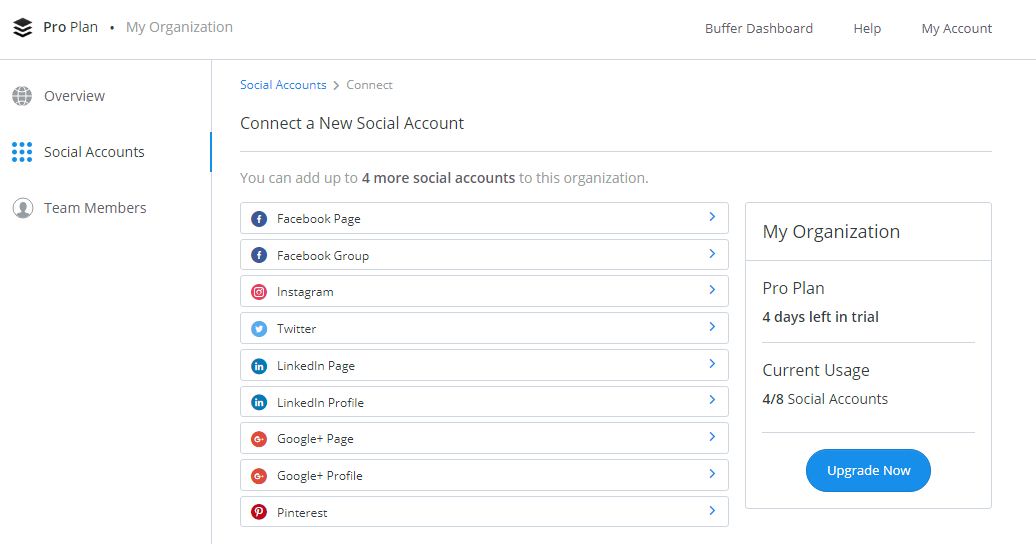Connect a Facebook Group account
1036x544 pixels.
tap(484, 254)
